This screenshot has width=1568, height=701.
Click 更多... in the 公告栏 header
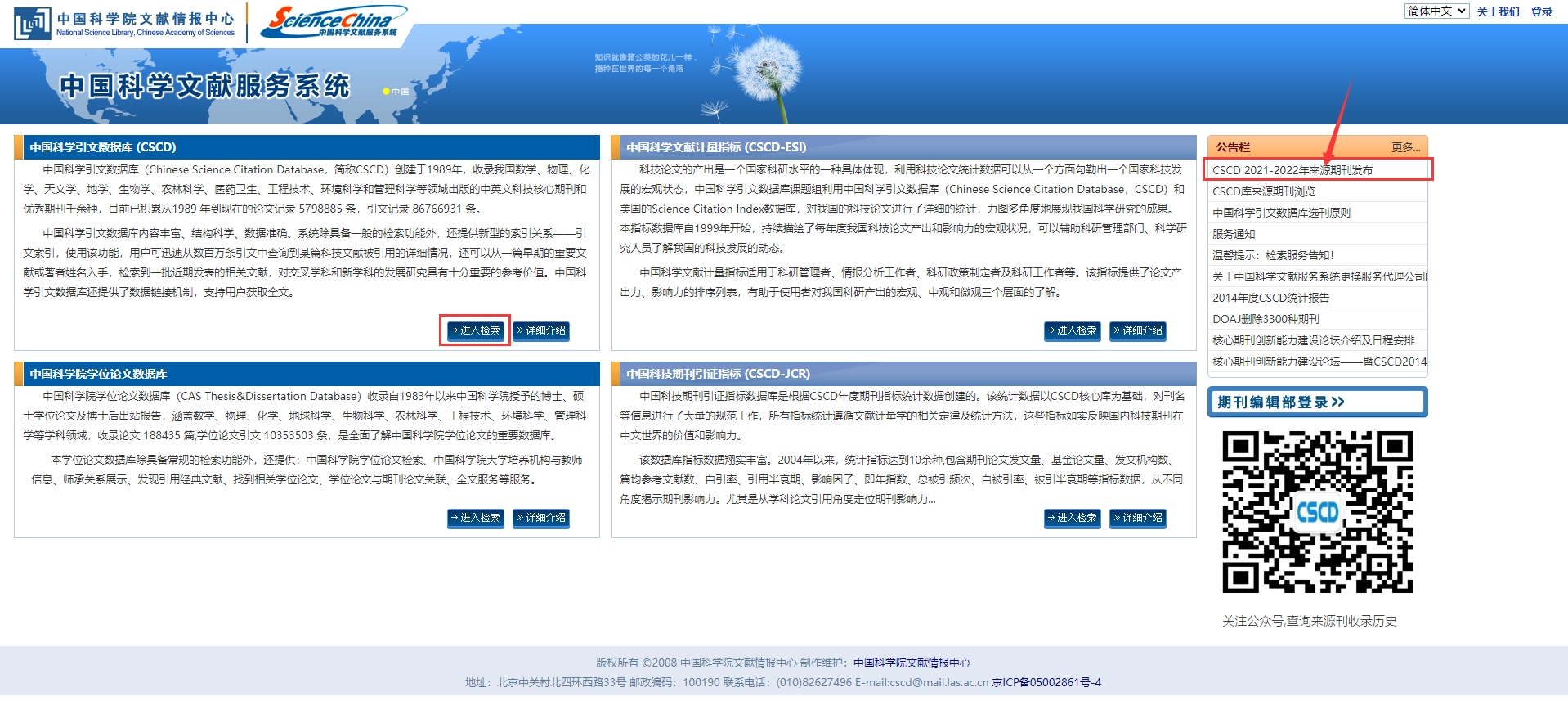click(1406, 147)
